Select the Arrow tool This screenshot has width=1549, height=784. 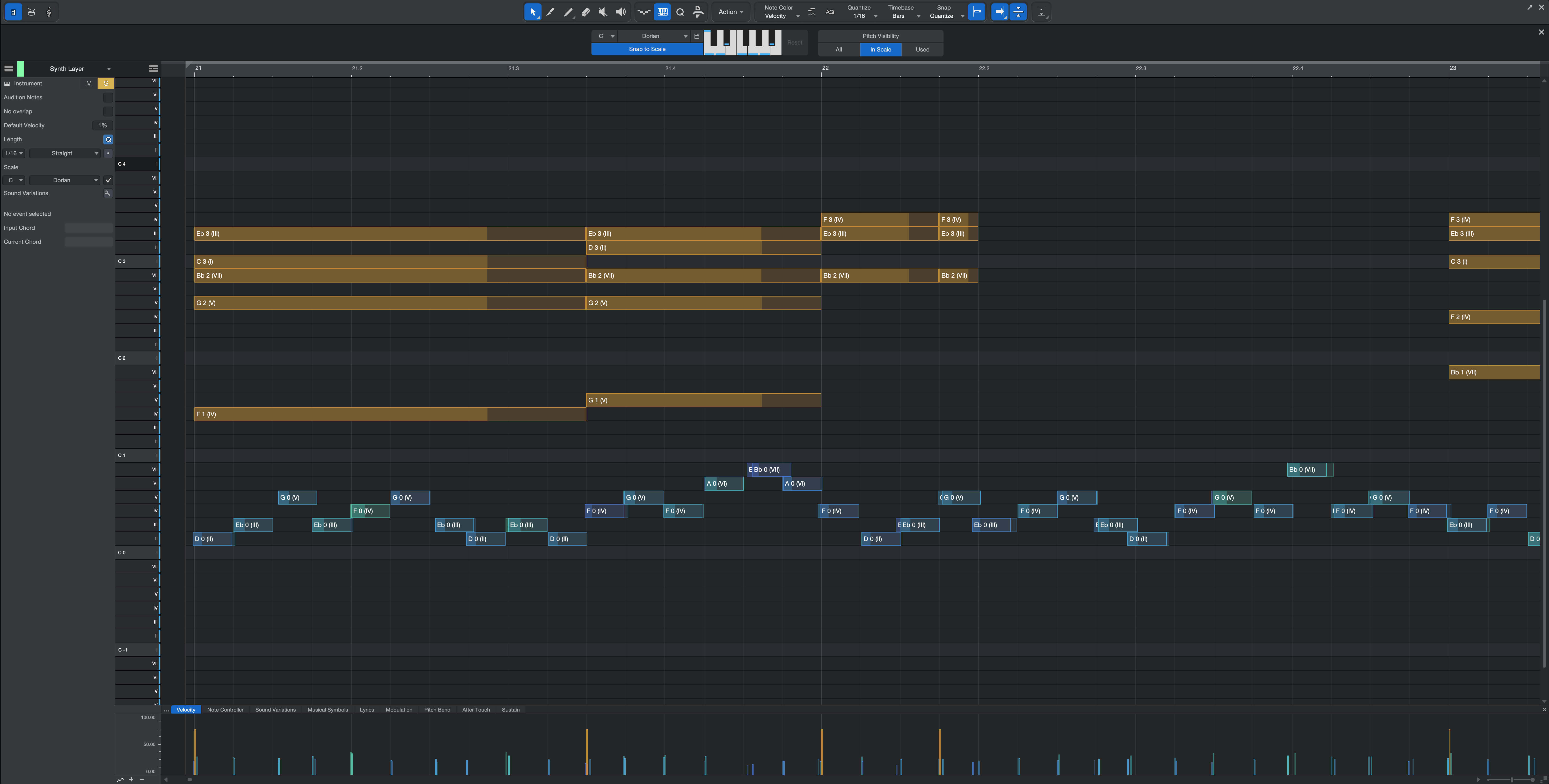tap(532, 12)
